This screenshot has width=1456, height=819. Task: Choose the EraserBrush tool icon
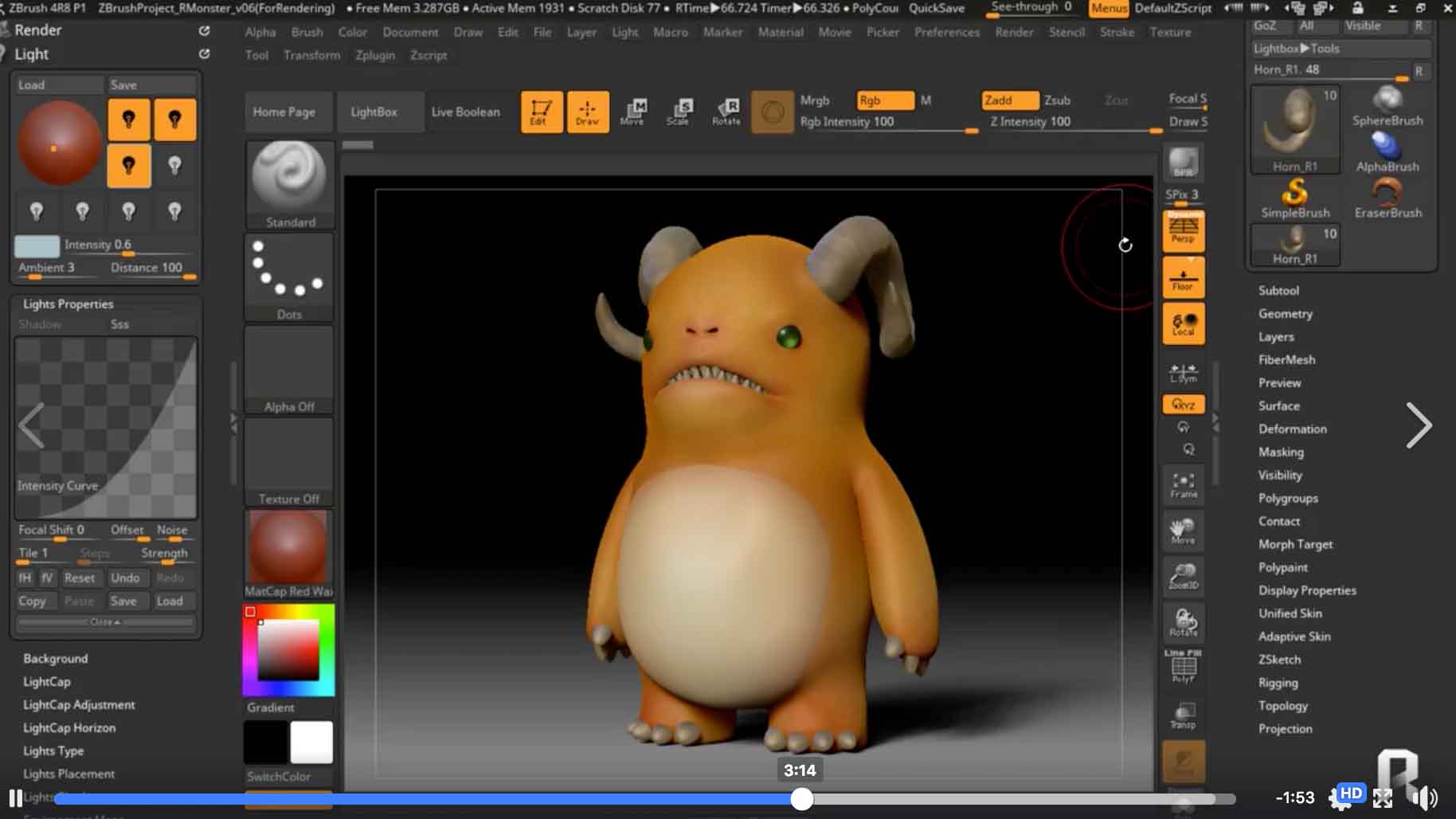click(1387, 198)
